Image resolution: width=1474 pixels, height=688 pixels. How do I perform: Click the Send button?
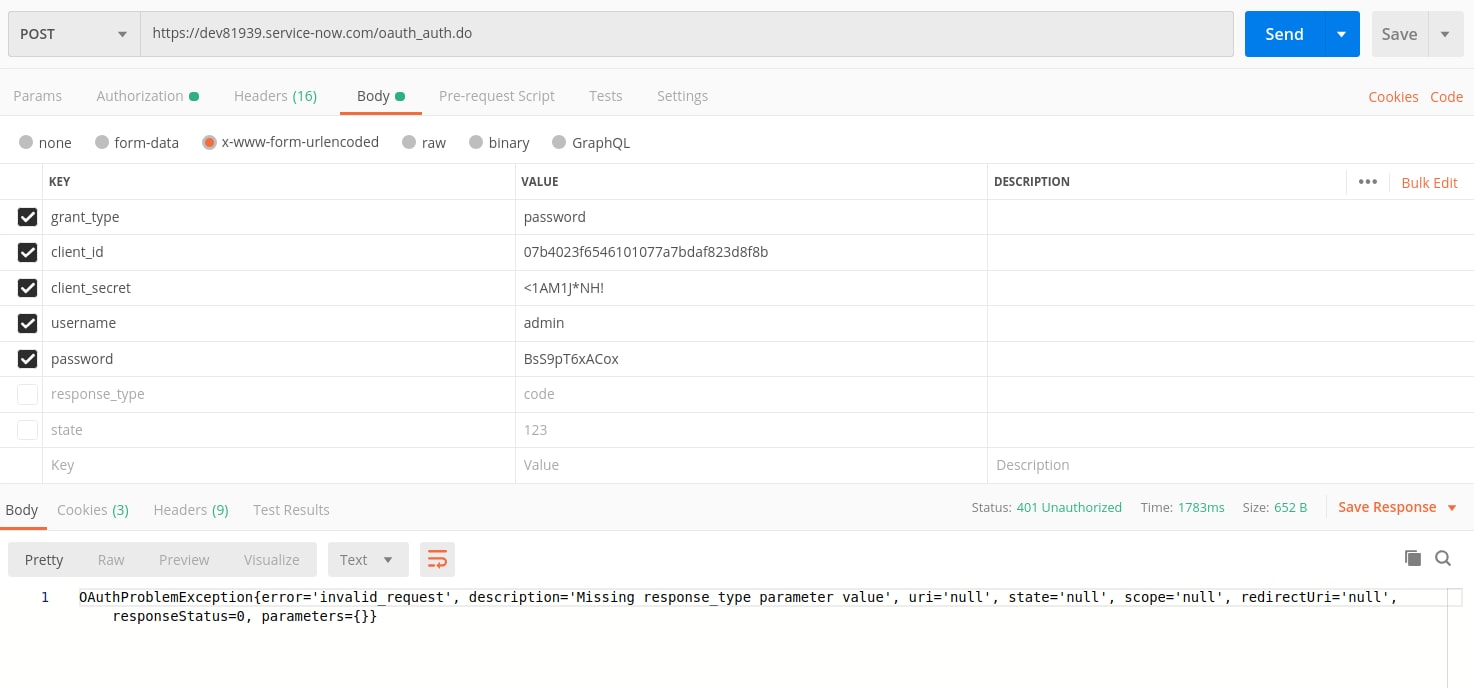tap(1284, 33)
